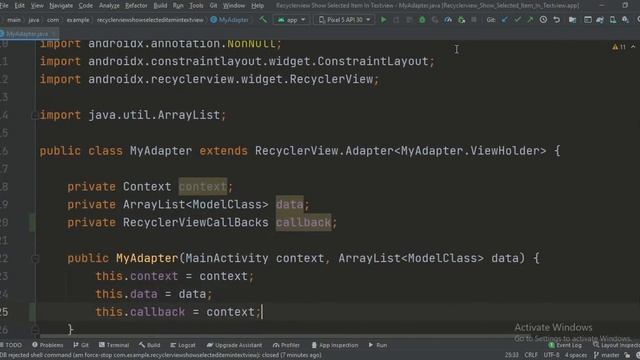The height and width of the screenshot is (360, 640).
Task: Collapse the import block fold marker
Action: (35, 116)
